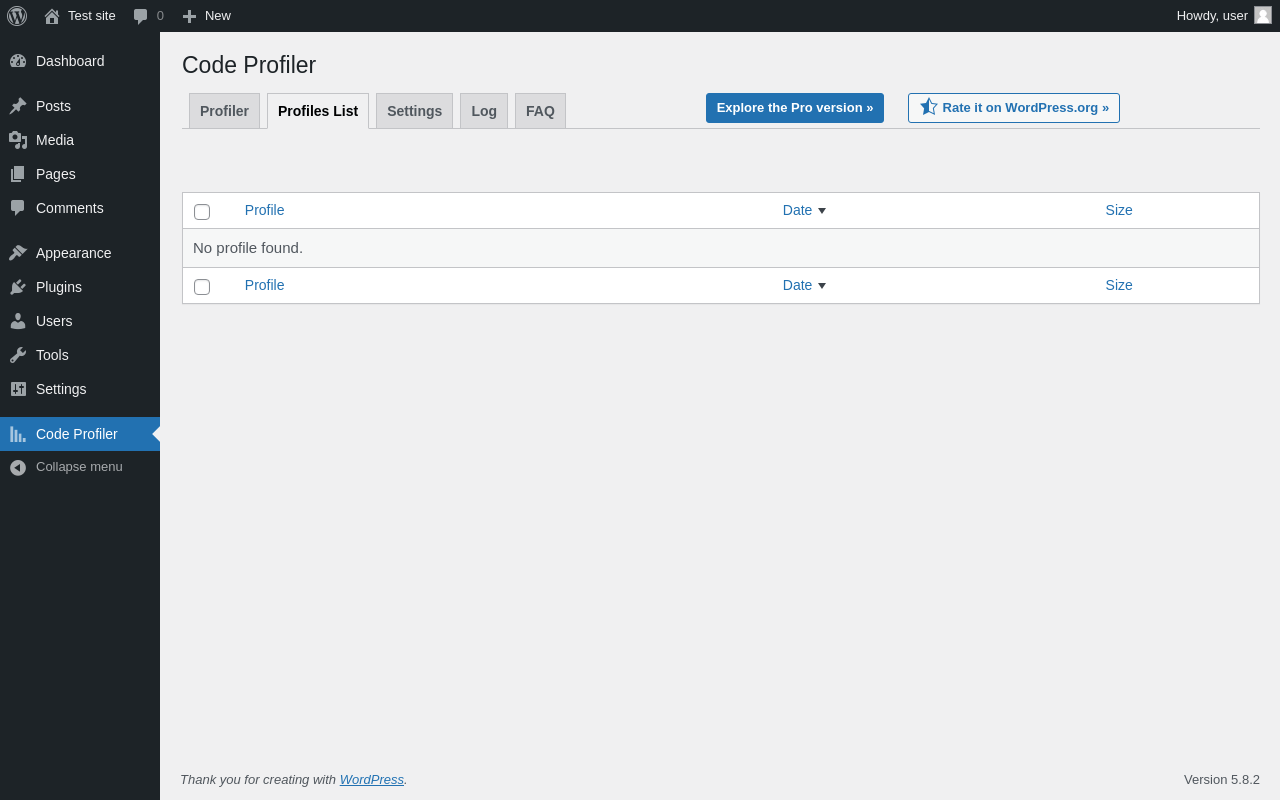Toggle the footer Date sort arrow
1280x800 pixels.
[x=822, y=286]
